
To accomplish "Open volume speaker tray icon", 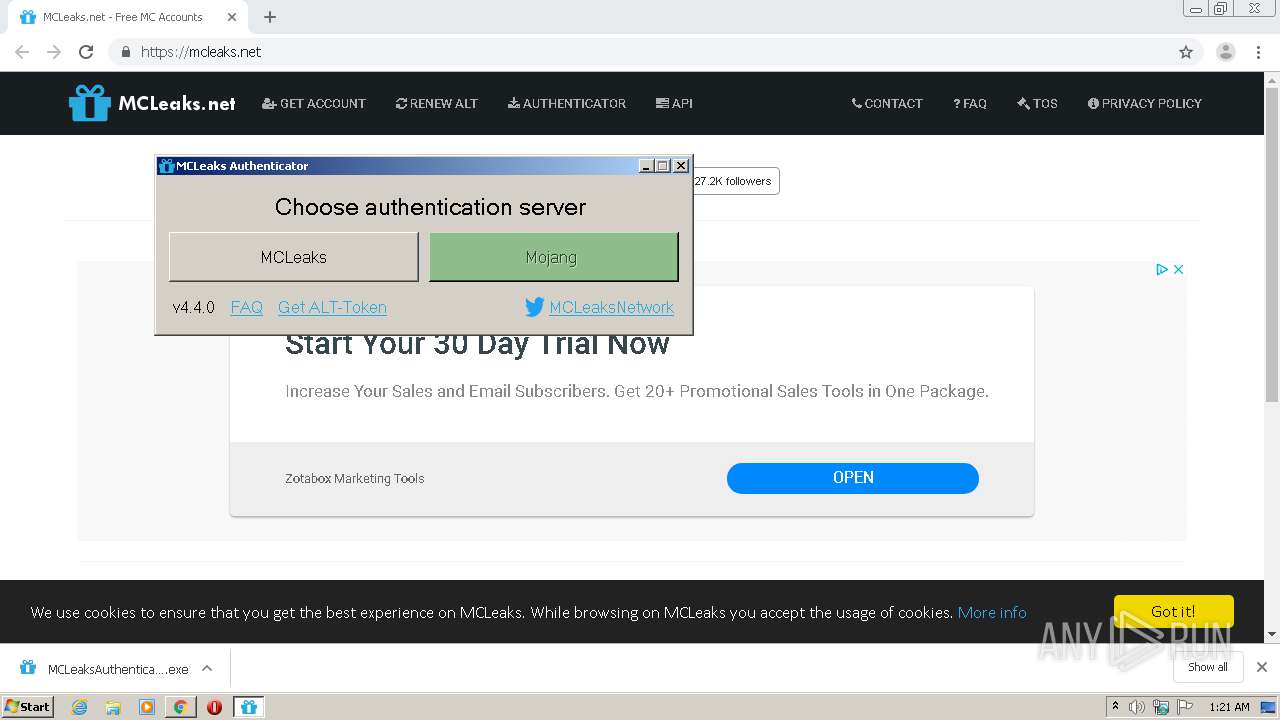I will (x=1137, y=707).
